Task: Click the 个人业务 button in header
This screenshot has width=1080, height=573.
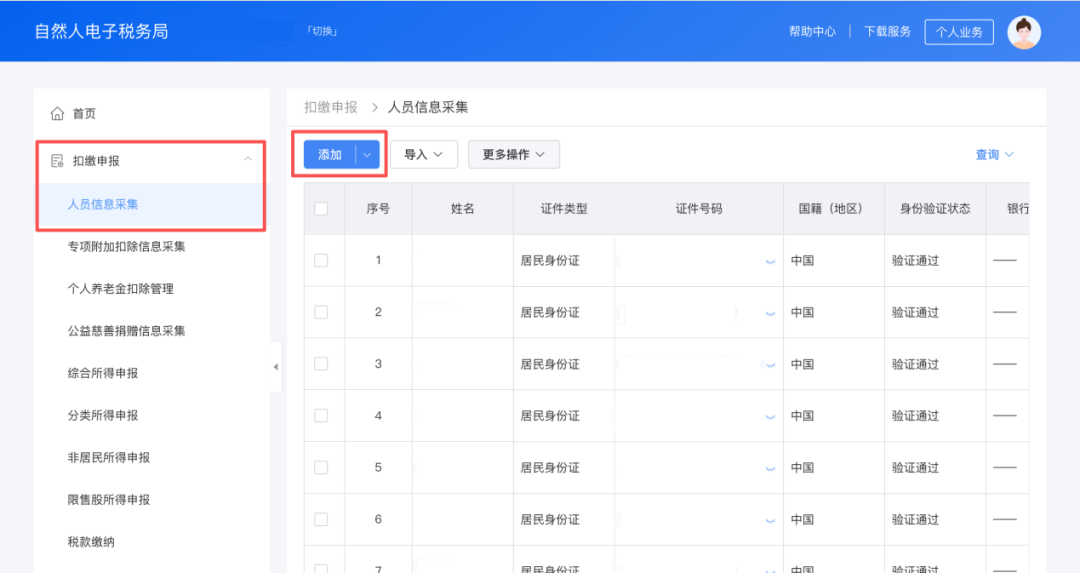Action: (x=959, y=32)
